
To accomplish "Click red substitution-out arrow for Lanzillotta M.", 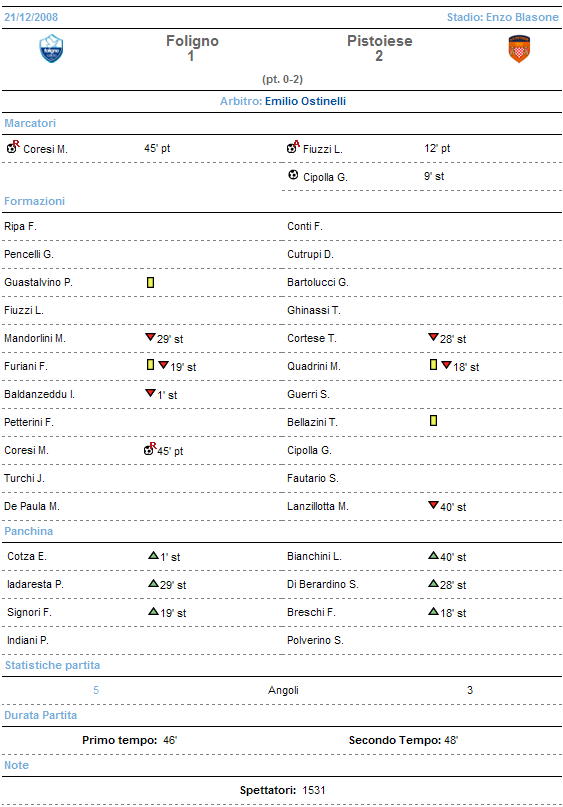I will point(433,505).
